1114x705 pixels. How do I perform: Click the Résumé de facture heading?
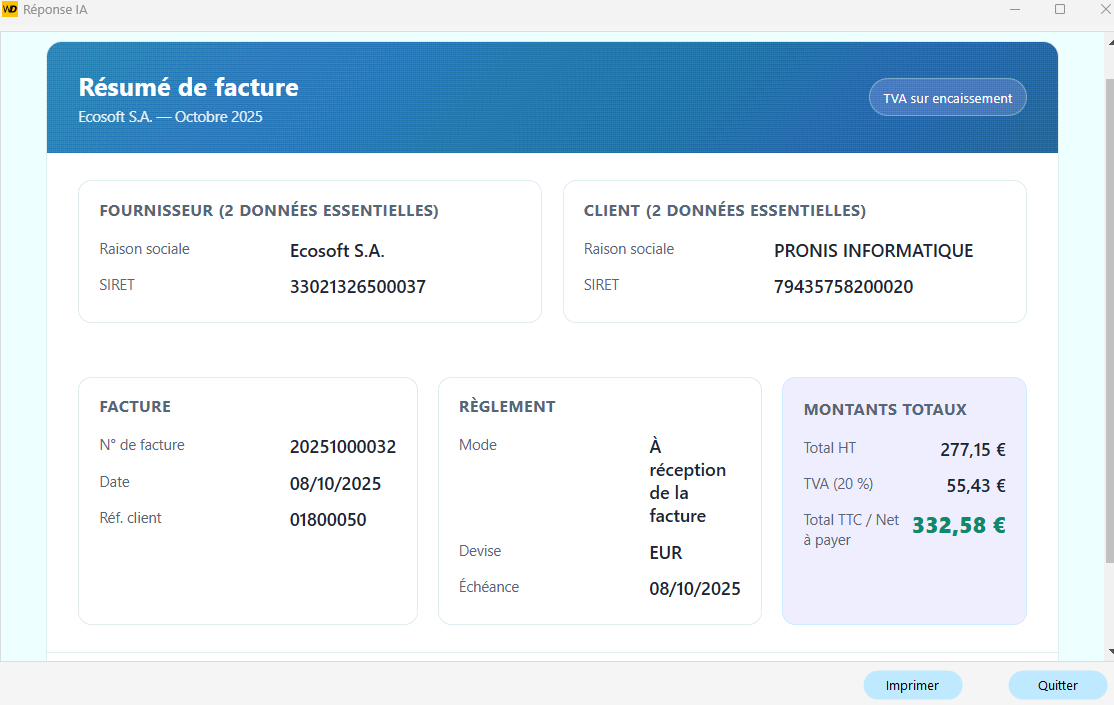[188, 87]
